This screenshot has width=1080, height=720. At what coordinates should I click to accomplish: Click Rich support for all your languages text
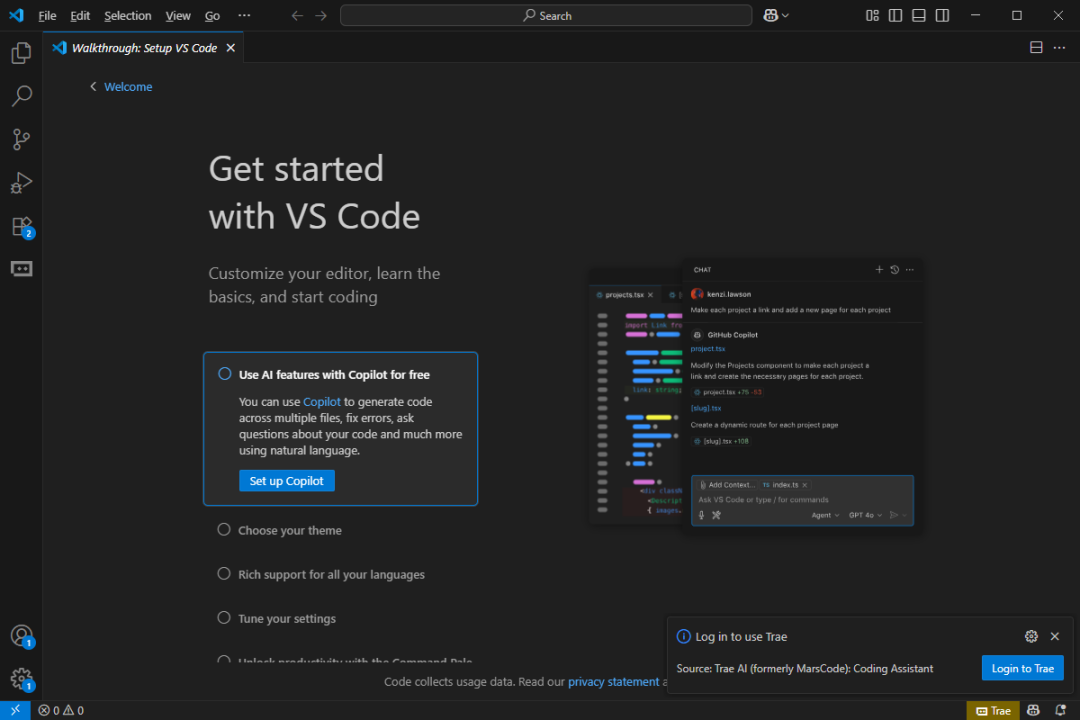point(331,575)
